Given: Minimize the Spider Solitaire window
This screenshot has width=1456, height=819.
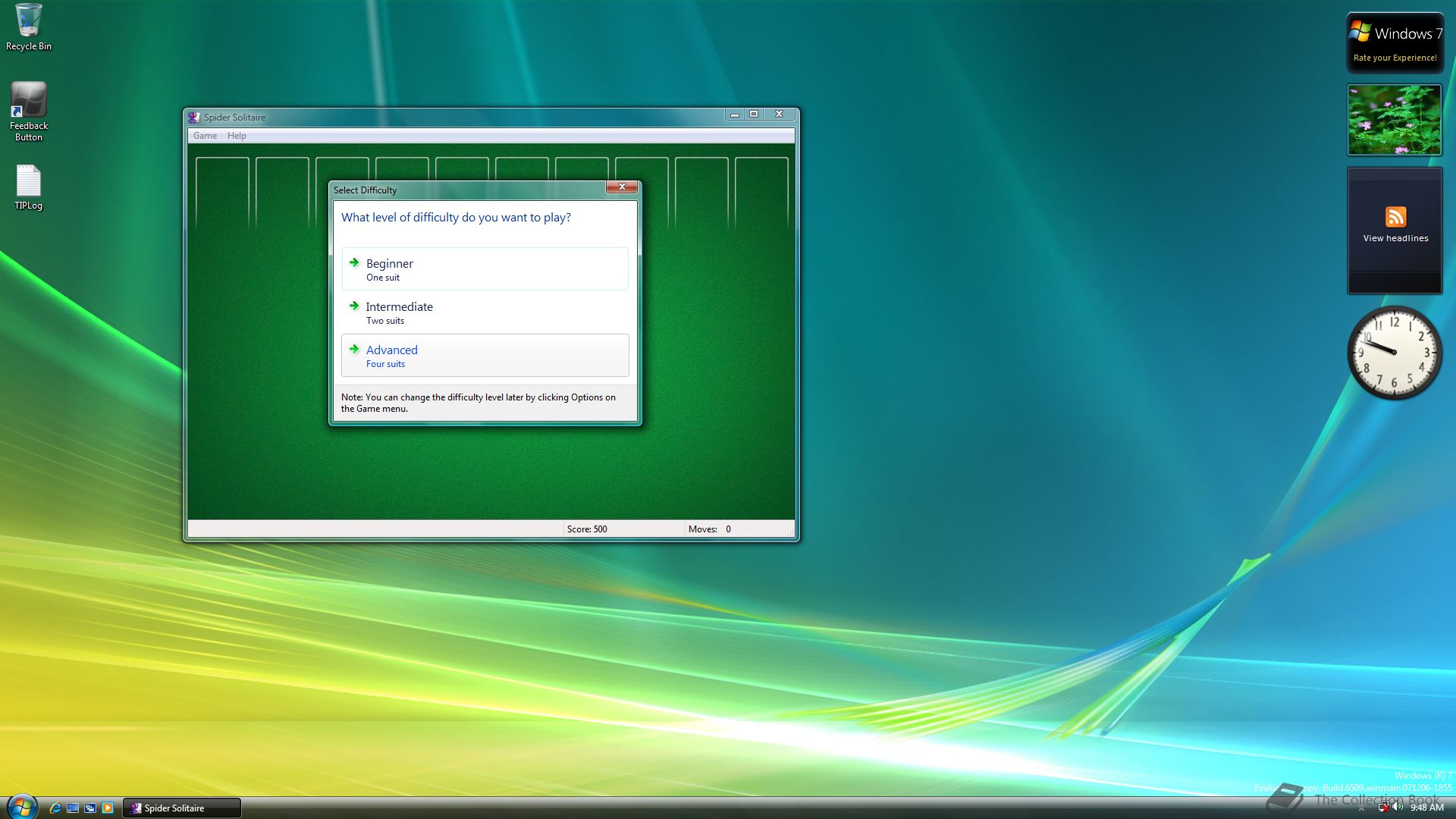Looking at the screenshot, I should (x=734, y=115).
